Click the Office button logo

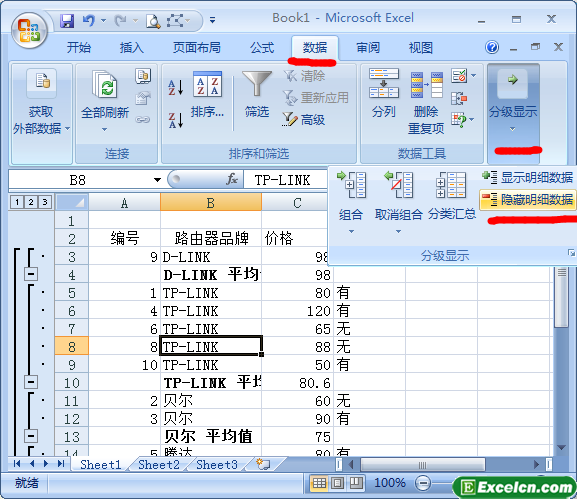tap(29, 31)
